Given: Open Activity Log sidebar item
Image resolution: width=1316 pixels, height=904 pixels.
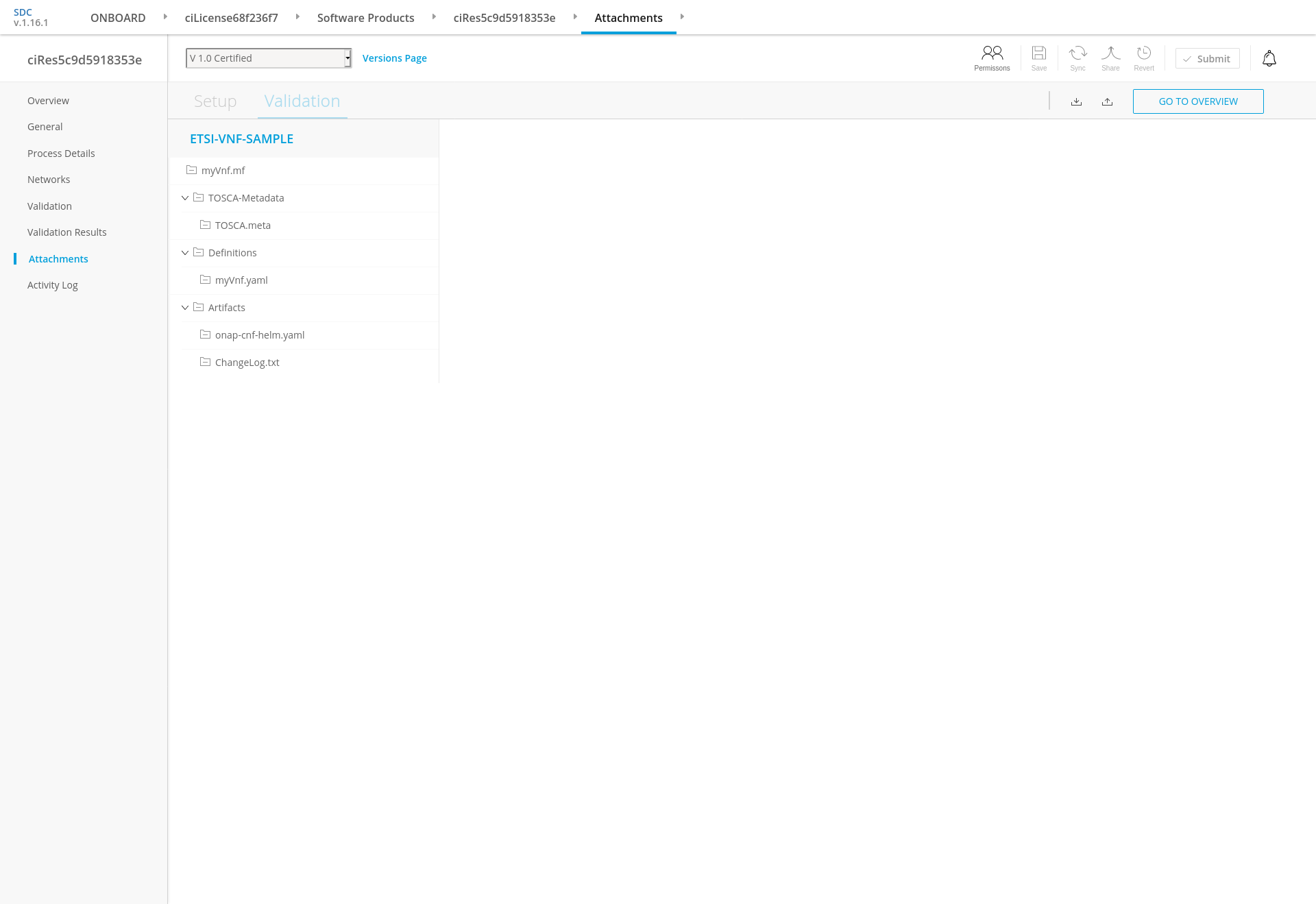Looking at the screenshot, I should (52, 285).
